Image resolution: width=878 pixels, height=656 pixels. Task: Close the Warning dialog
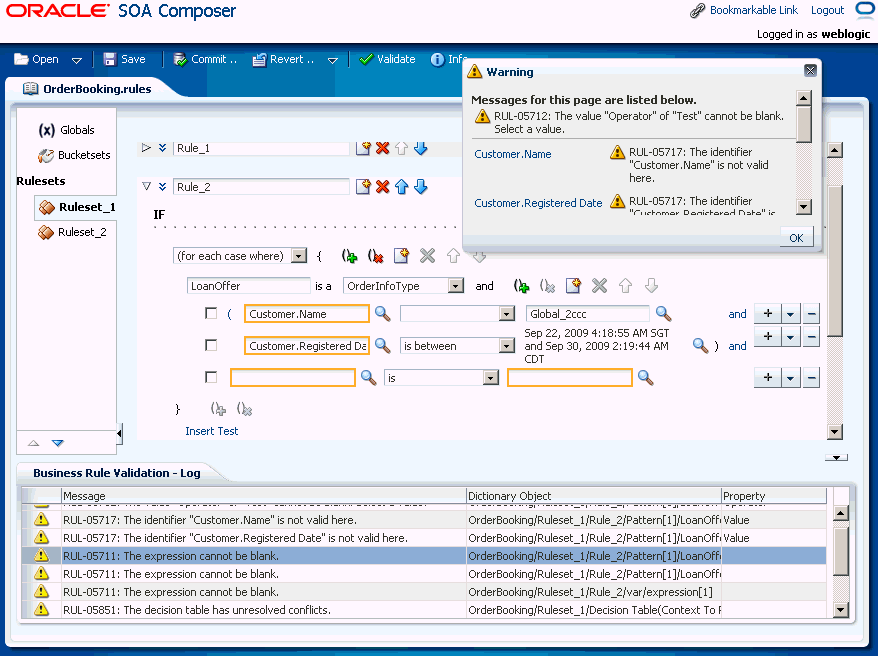pos(810,71)
